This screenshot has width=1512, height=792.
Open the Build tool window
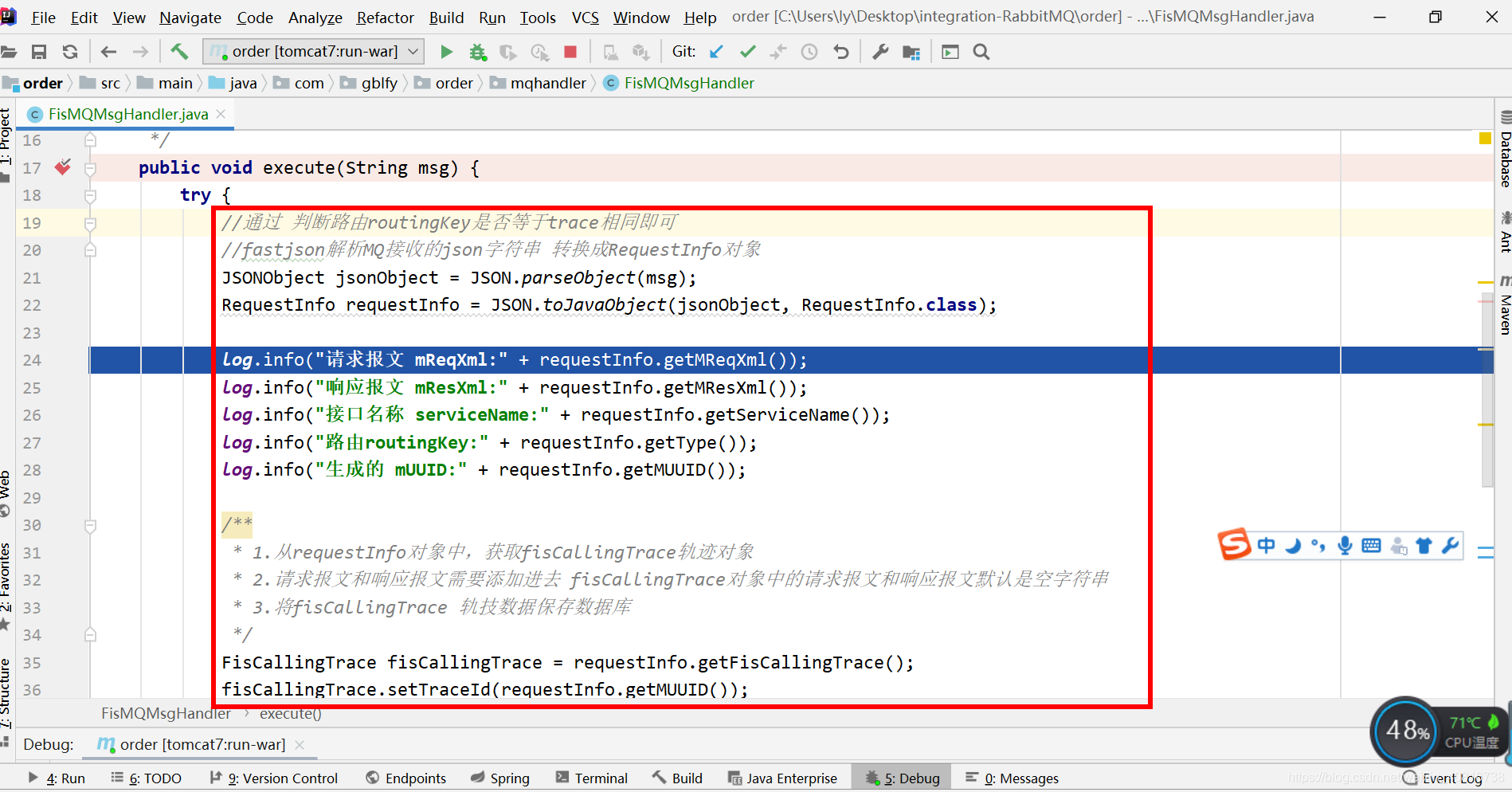tap(678, 778)
